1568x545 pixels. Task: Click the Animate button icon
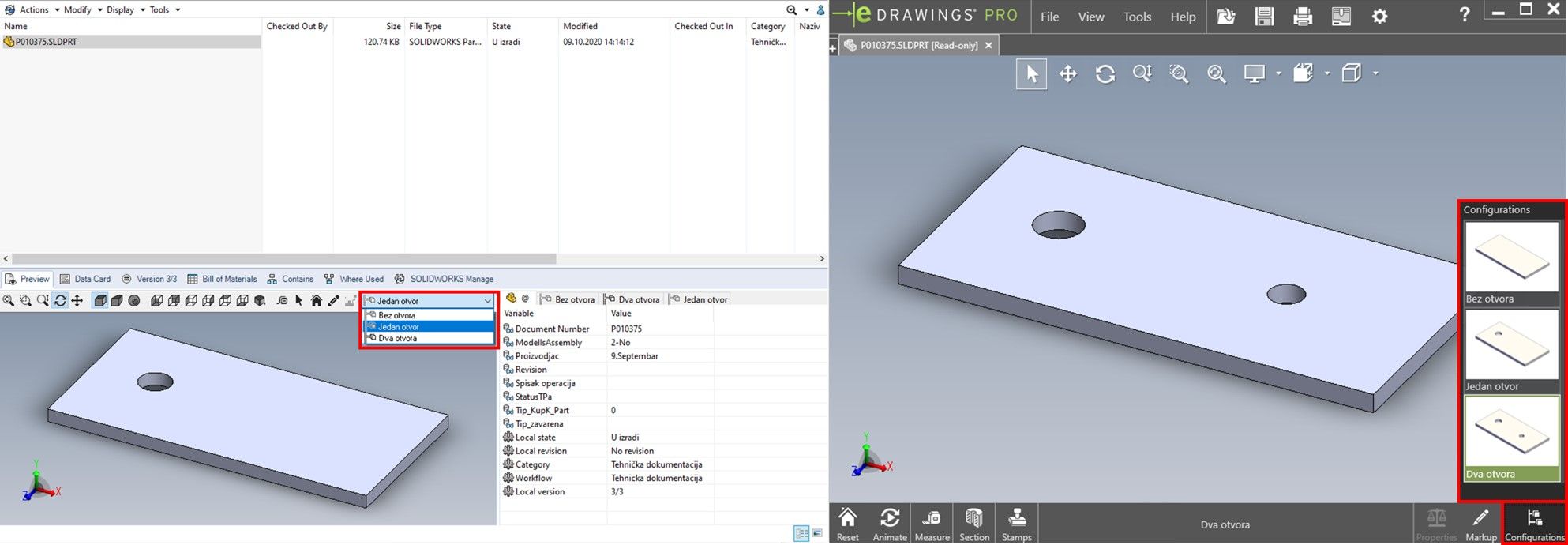890,524
